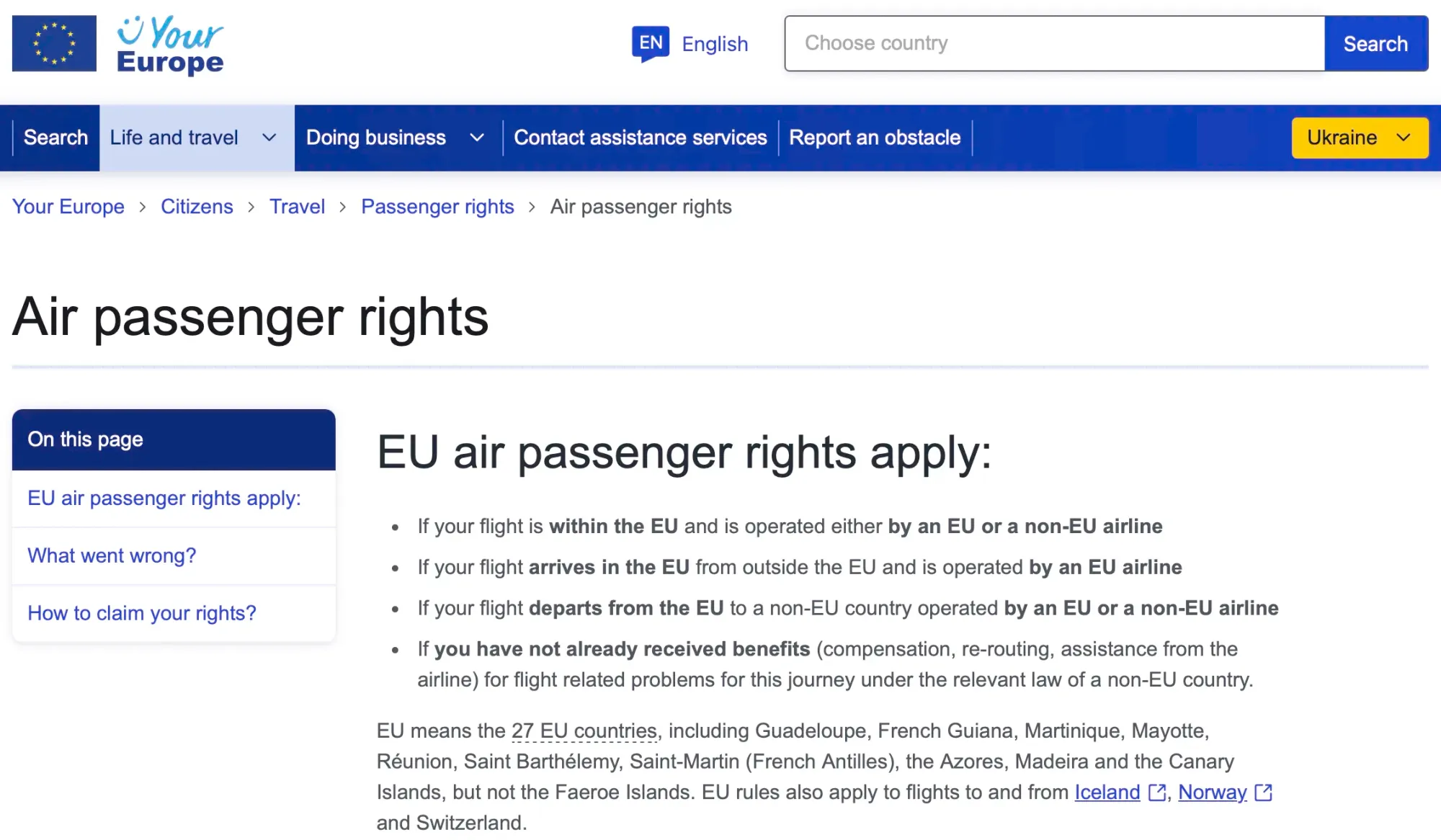This screenshot has height=840, width=1441.
Task: Open Report an obstacle
Action: click(875, 138)
